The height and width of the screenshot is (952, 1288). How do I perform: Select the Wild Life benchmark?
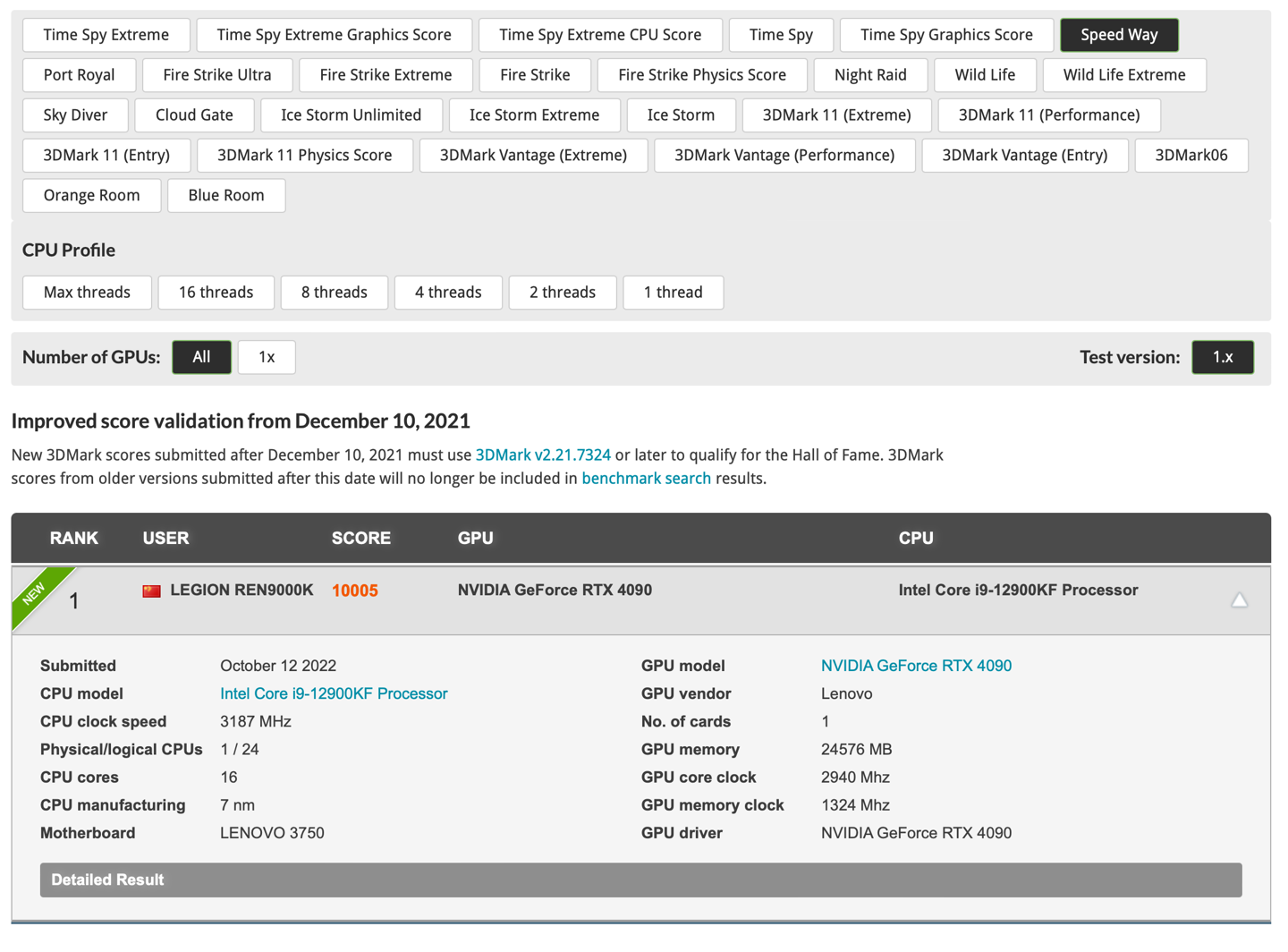tap(985, 75)
